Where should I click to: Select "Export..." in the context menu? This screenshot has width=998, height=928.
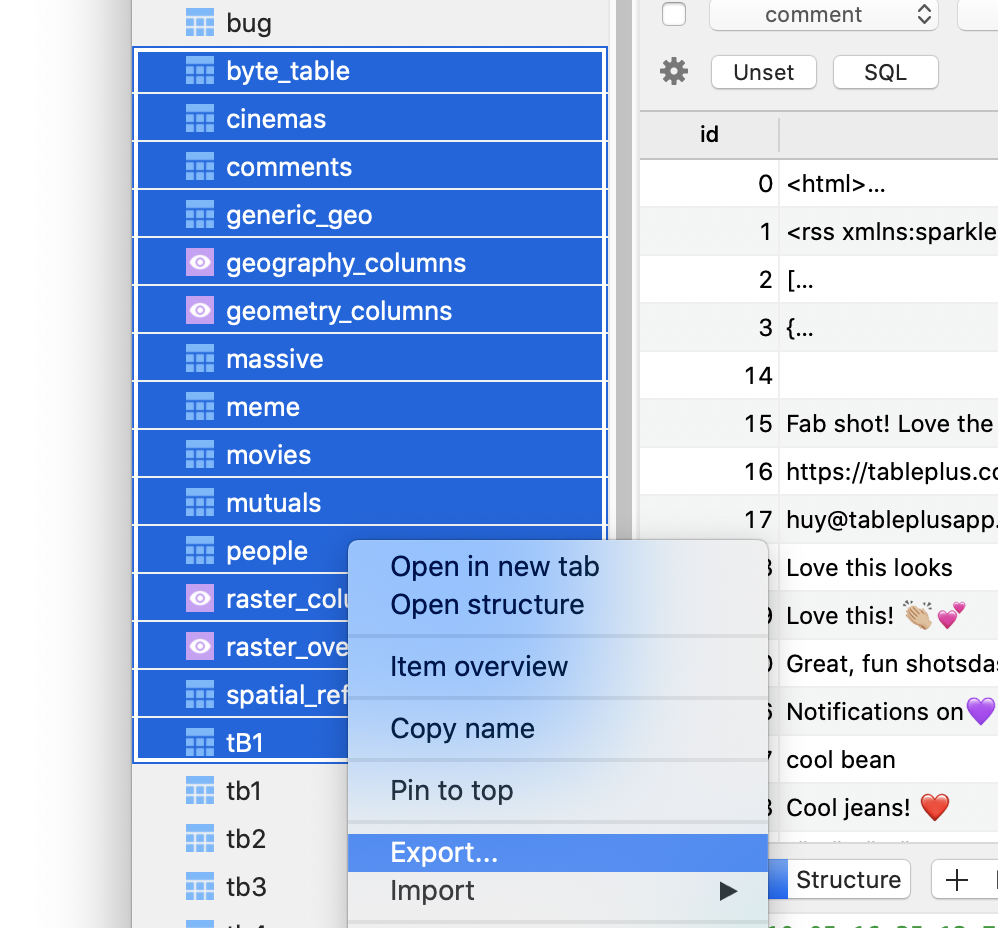(x=444, y=851)
